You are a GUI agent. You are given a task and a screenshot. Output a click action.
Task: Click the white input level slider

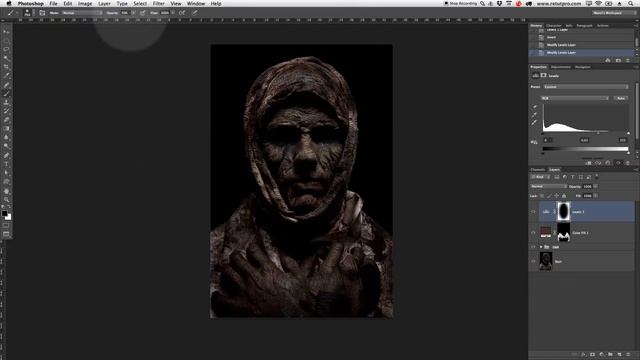(628, 133)
